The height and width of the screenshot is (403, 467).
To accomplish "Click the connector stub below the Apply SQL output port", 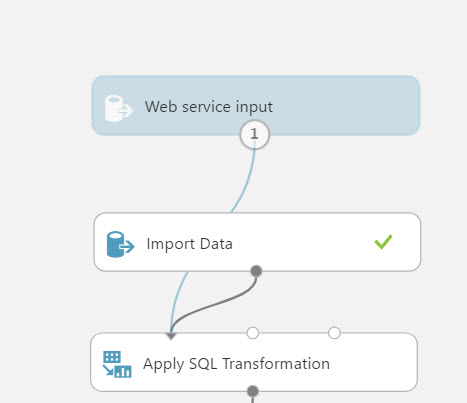I will tap(253, 400).
